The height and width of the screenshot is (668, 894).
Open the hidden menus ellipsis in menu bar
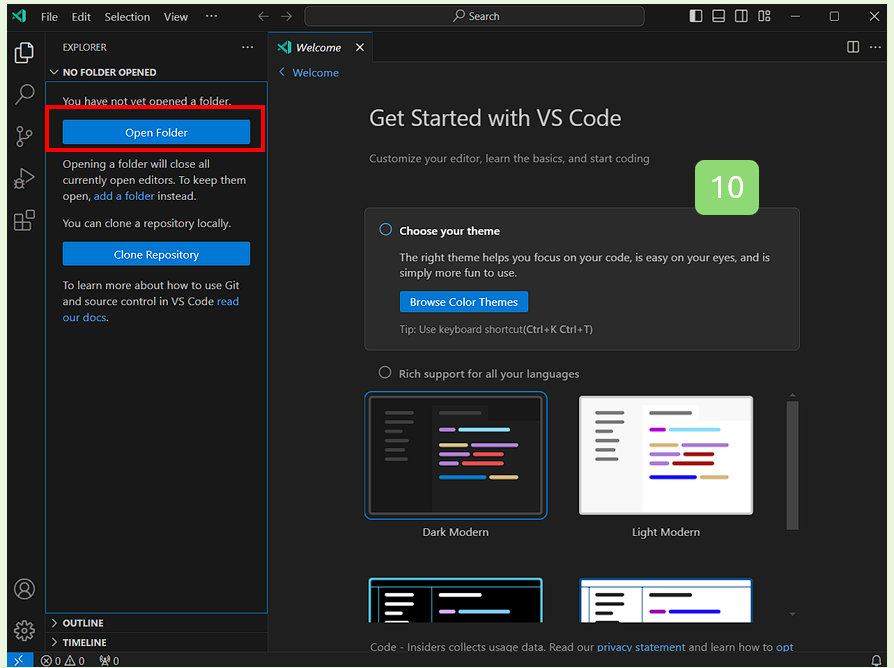tap(211, 16)
